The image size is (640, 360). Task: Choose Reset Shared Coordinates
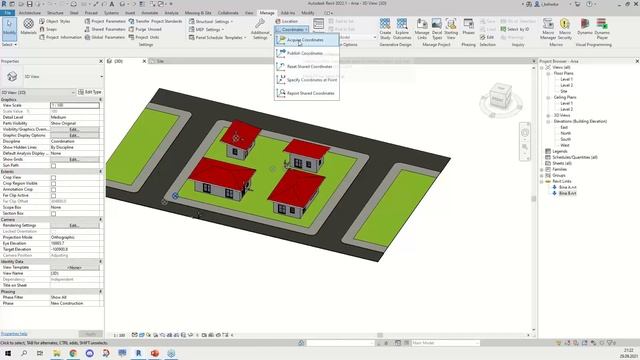tap(307, 67)
